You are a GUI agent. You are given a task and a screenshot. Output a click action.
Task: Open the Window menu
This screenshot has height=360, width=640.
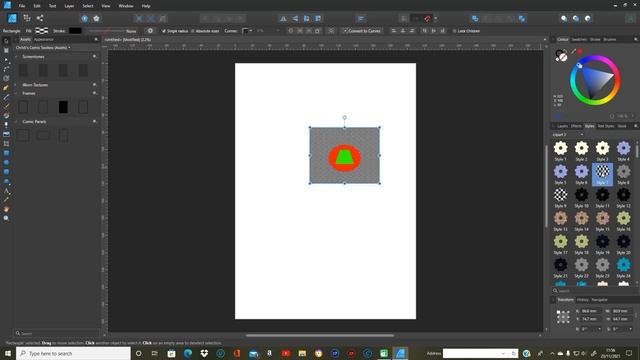126,6
